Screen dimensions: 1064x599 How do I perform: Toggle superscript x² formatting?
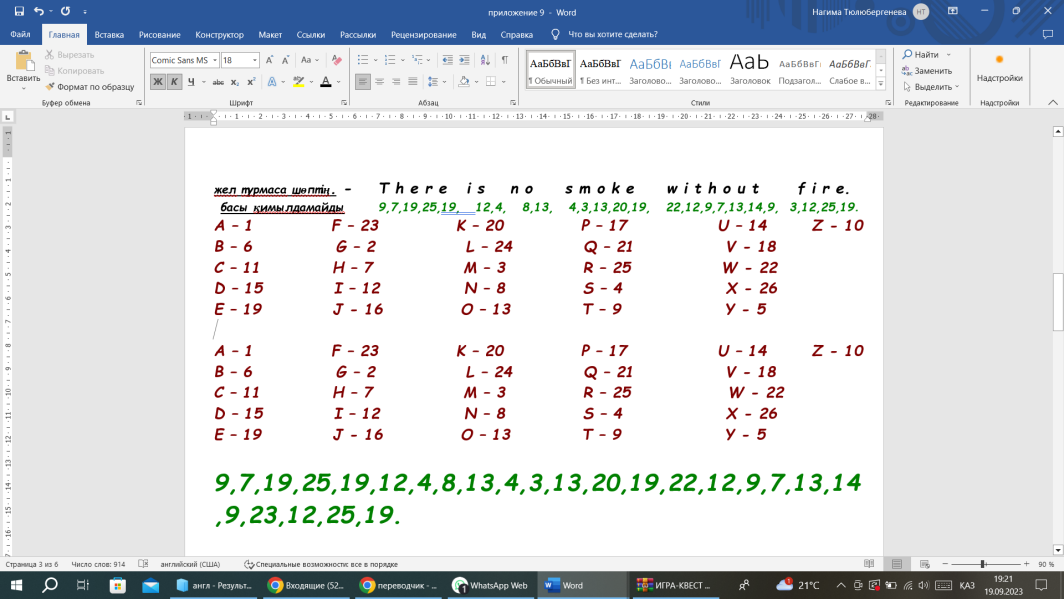251,81
